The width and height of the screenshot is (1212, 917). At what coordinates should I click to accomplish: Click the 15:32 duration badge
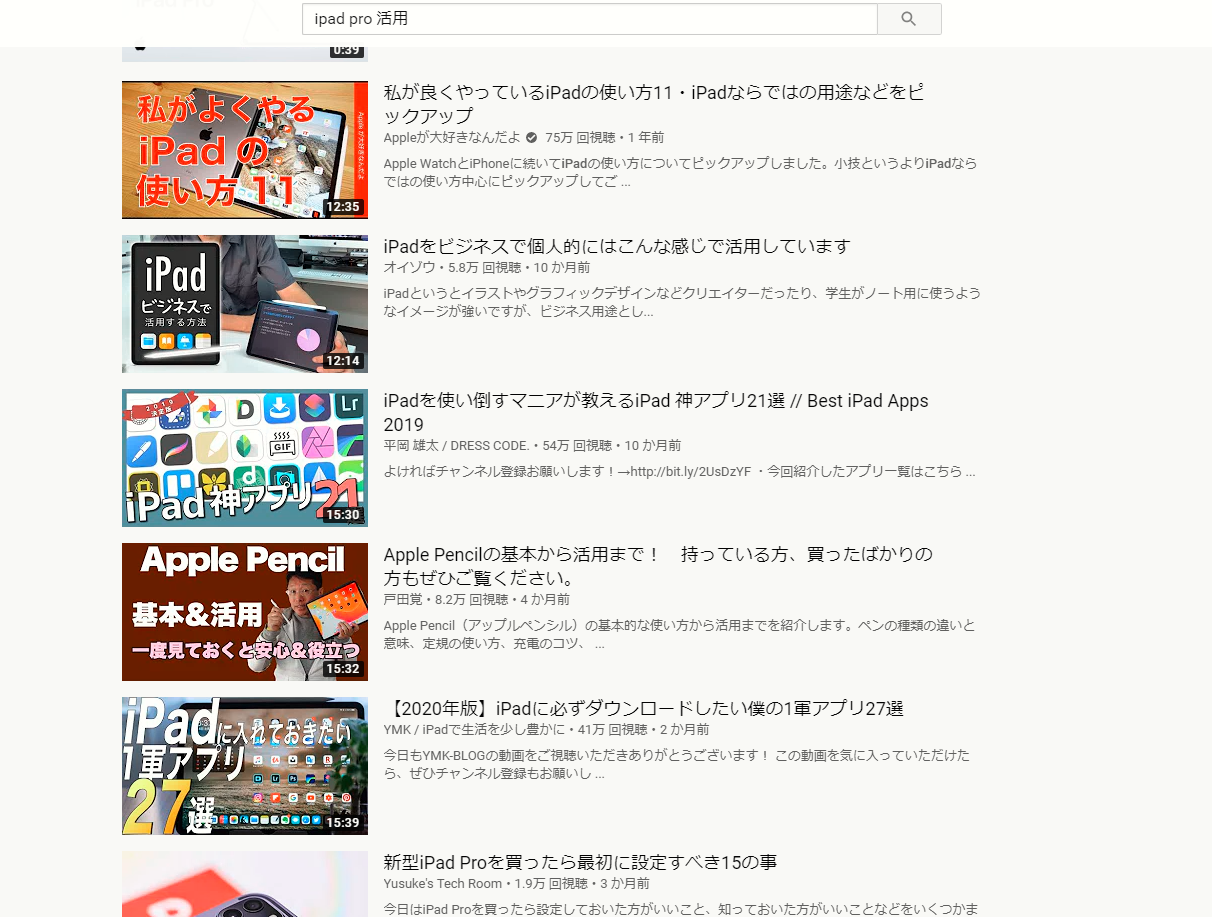pyautogui.click(x=343, y=669)
